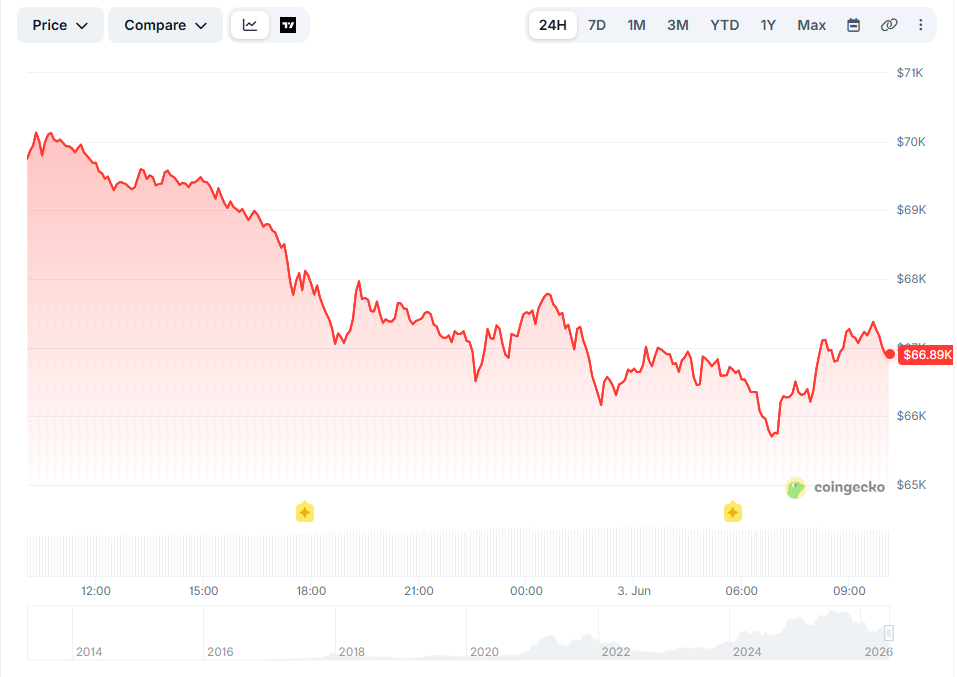Click the CoinGecko logo on chart
This screenshot has height=677, width=957.
[x=835, y=488]
